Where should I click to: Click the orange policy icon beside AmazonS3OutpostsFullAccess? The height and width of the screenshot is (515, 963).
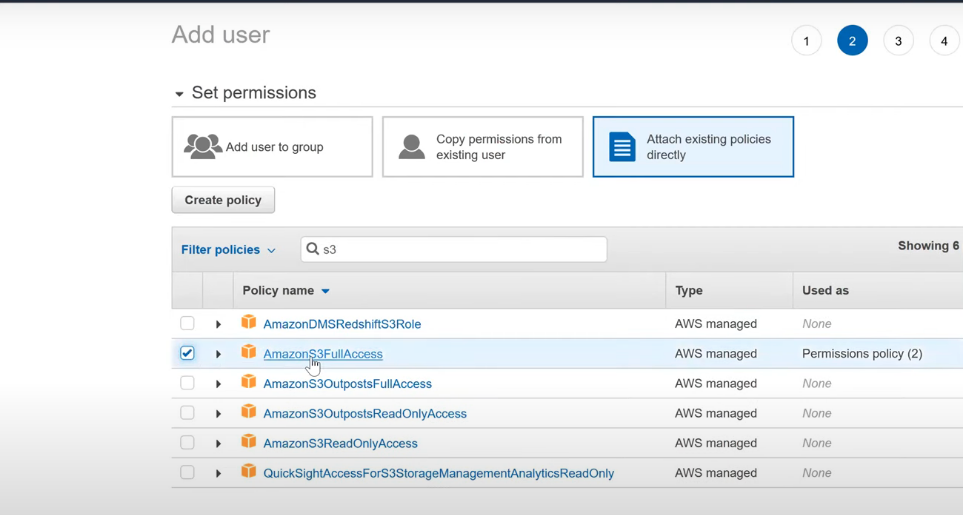[249, 382]
